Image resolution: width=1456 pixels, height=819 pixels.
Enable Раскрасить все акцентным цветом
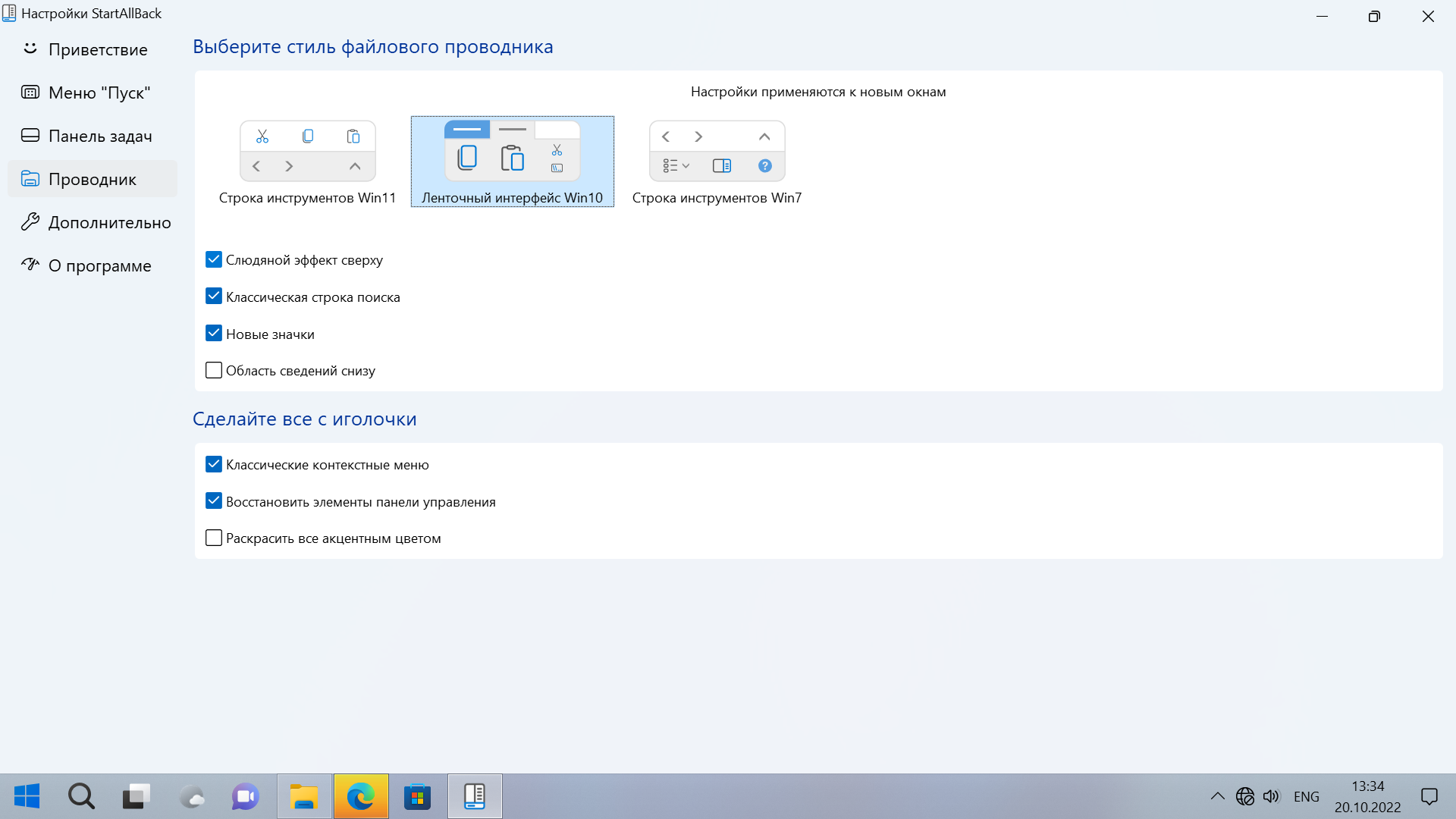214,538
